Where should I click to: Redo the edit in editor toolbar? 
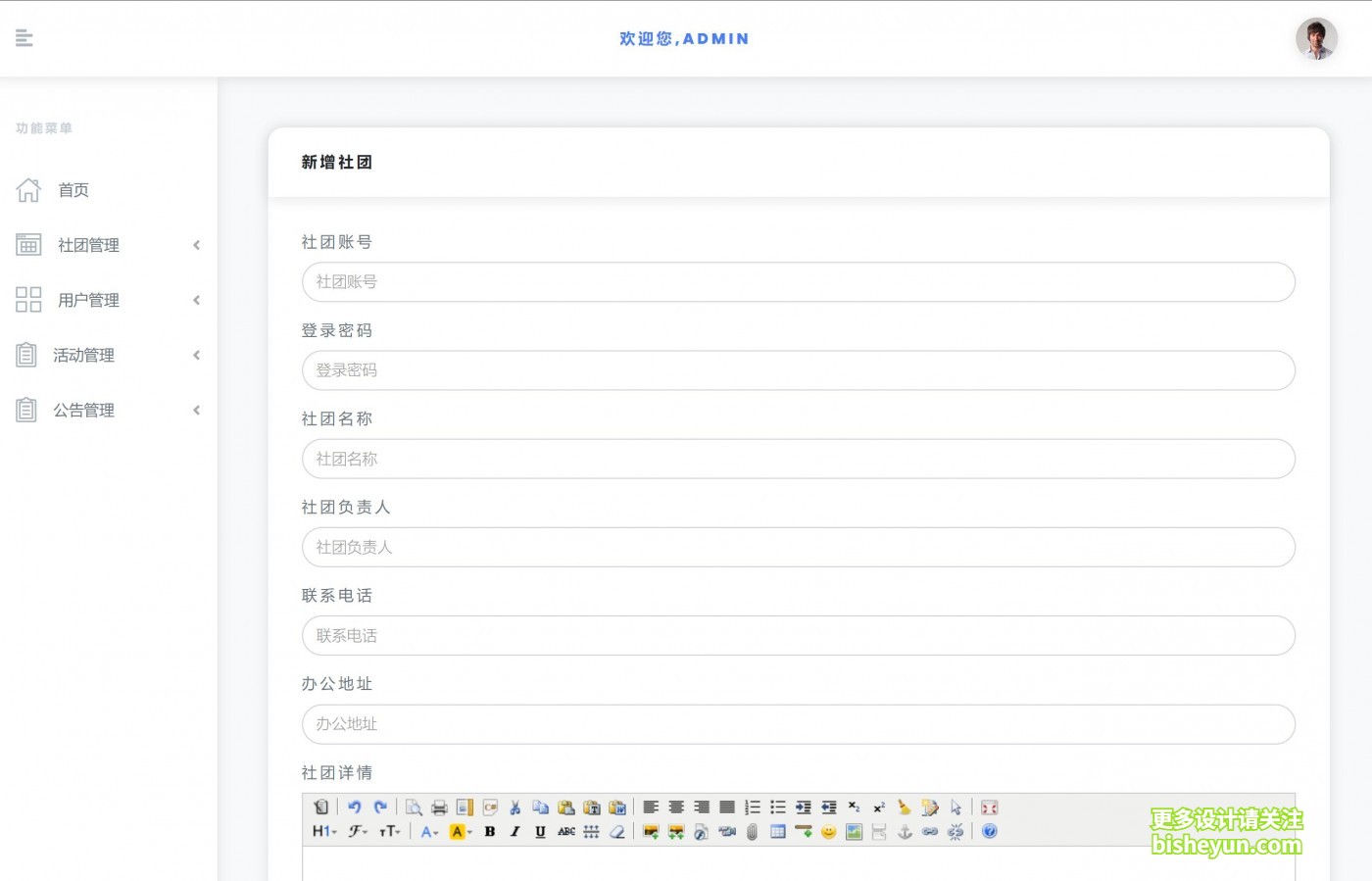pyautogui.click(x=380, y=808)
